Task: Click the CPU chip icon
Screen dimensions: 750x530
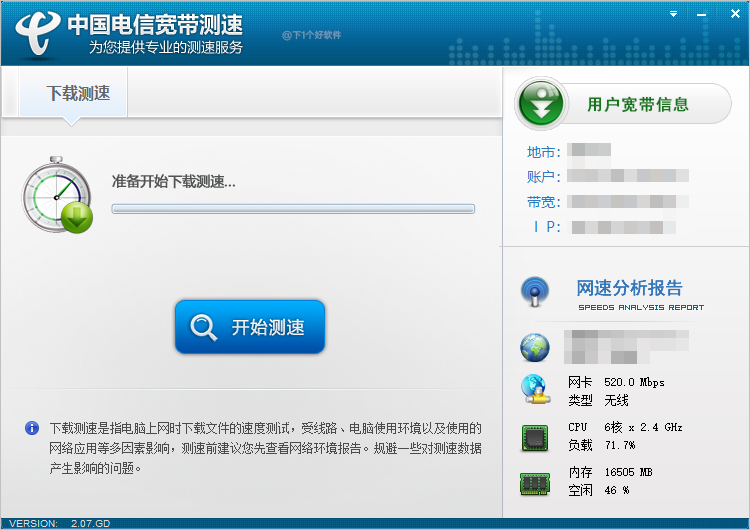Action: (535, 437)
